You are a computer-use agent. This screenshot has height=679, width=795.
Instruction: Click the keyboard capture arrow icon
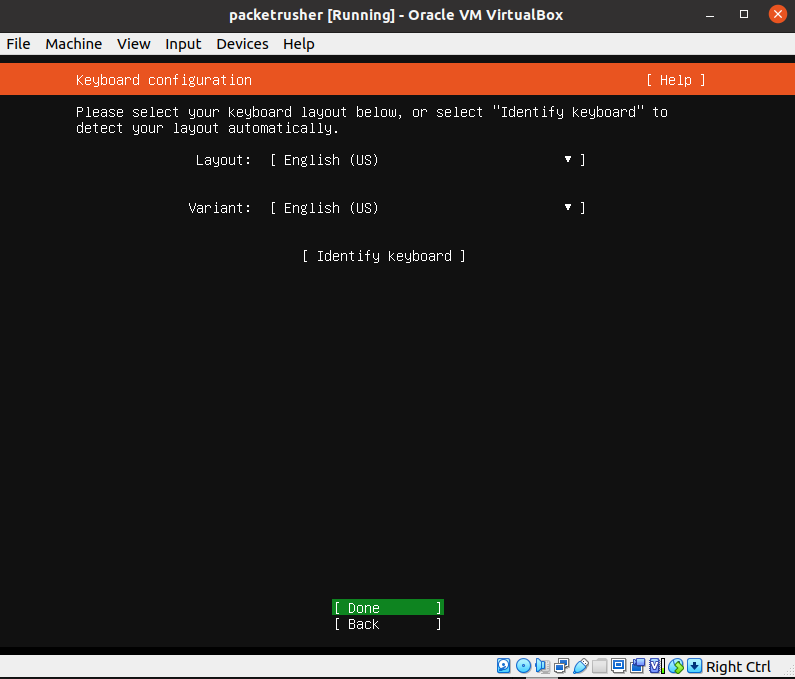pos(694,666)
